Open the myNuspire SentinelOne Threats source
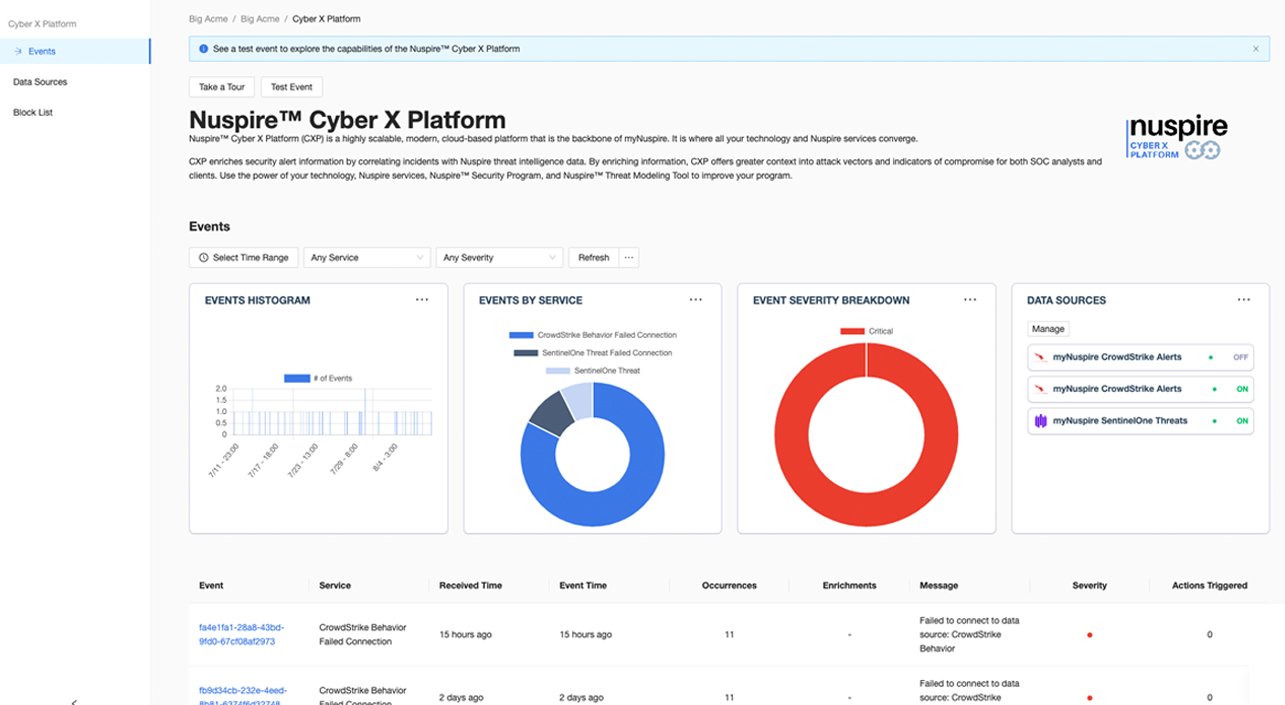 (x=1140, y=421)
